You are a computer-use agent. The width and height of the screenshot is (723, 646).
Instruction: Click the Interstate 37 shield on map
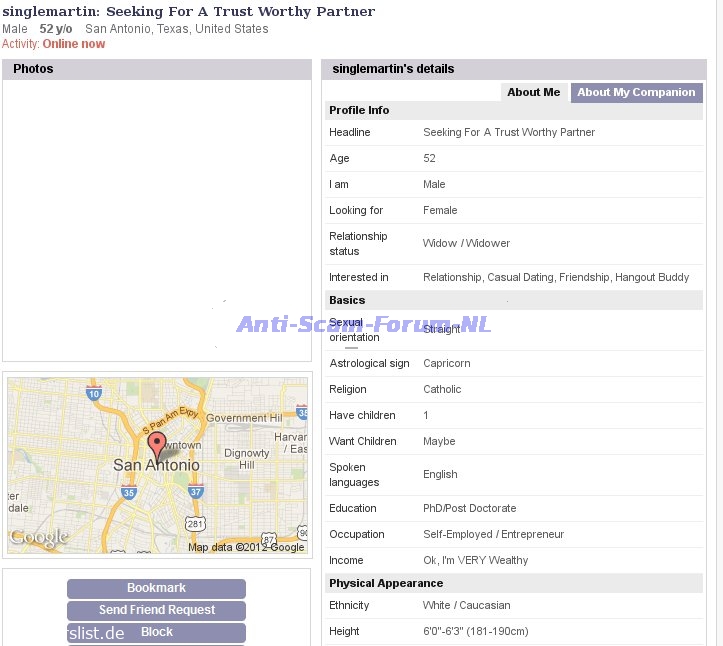coord(196,491)
